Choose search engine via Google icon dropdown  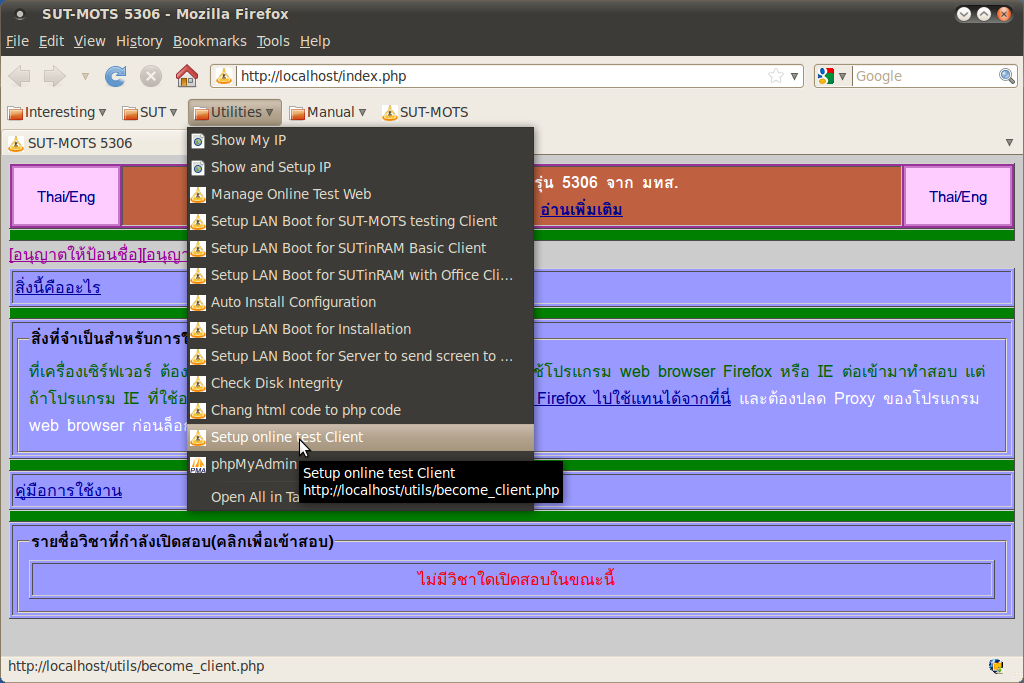(832, 76)
